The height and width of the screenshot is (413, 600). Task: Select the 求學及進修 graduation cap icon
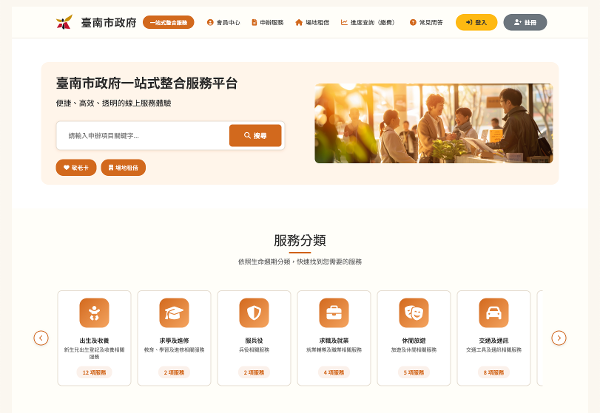pos(174,313)
